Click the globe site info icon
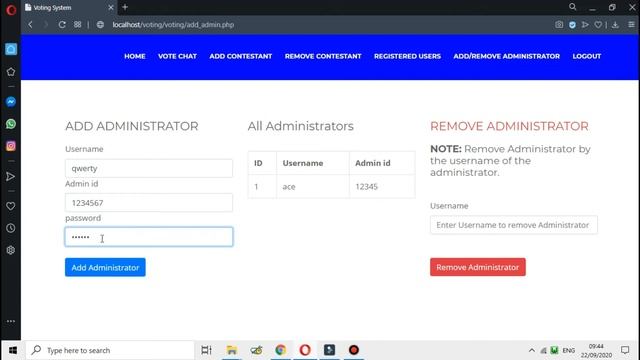 [100, 24]
